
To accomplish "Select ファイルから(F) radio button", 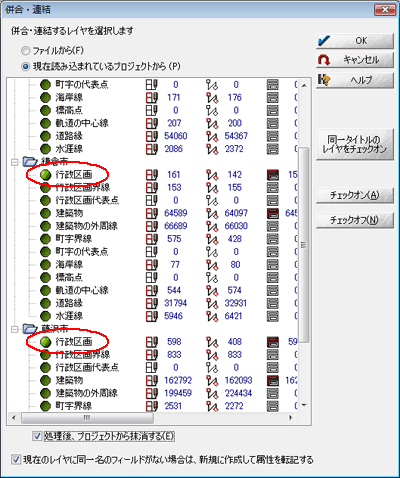I will (26, 51).
